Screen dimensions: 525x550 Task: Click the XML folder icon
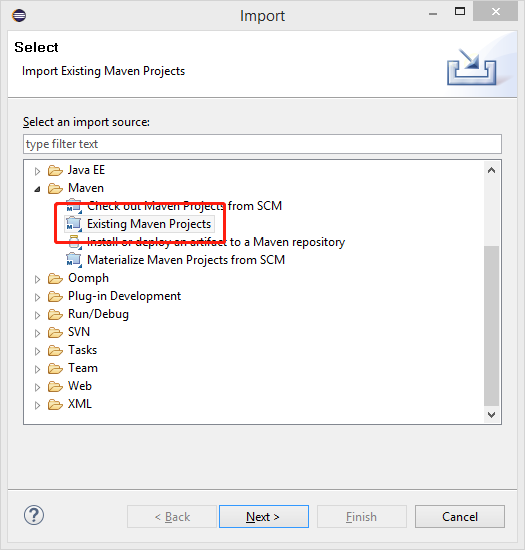[x=55, y=404]
